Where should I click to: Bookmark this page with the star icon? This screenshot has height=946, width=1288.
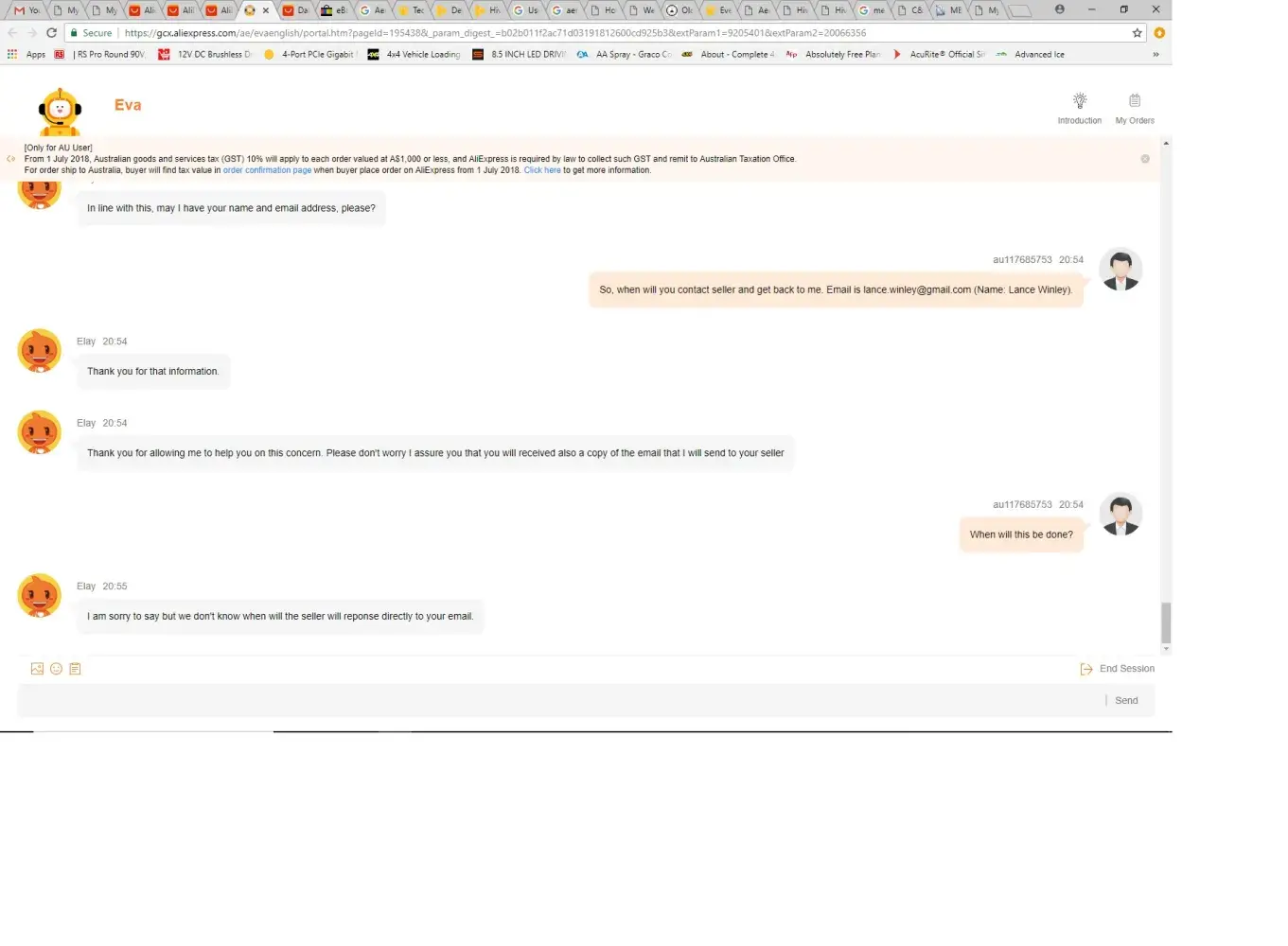(1137, 32)
